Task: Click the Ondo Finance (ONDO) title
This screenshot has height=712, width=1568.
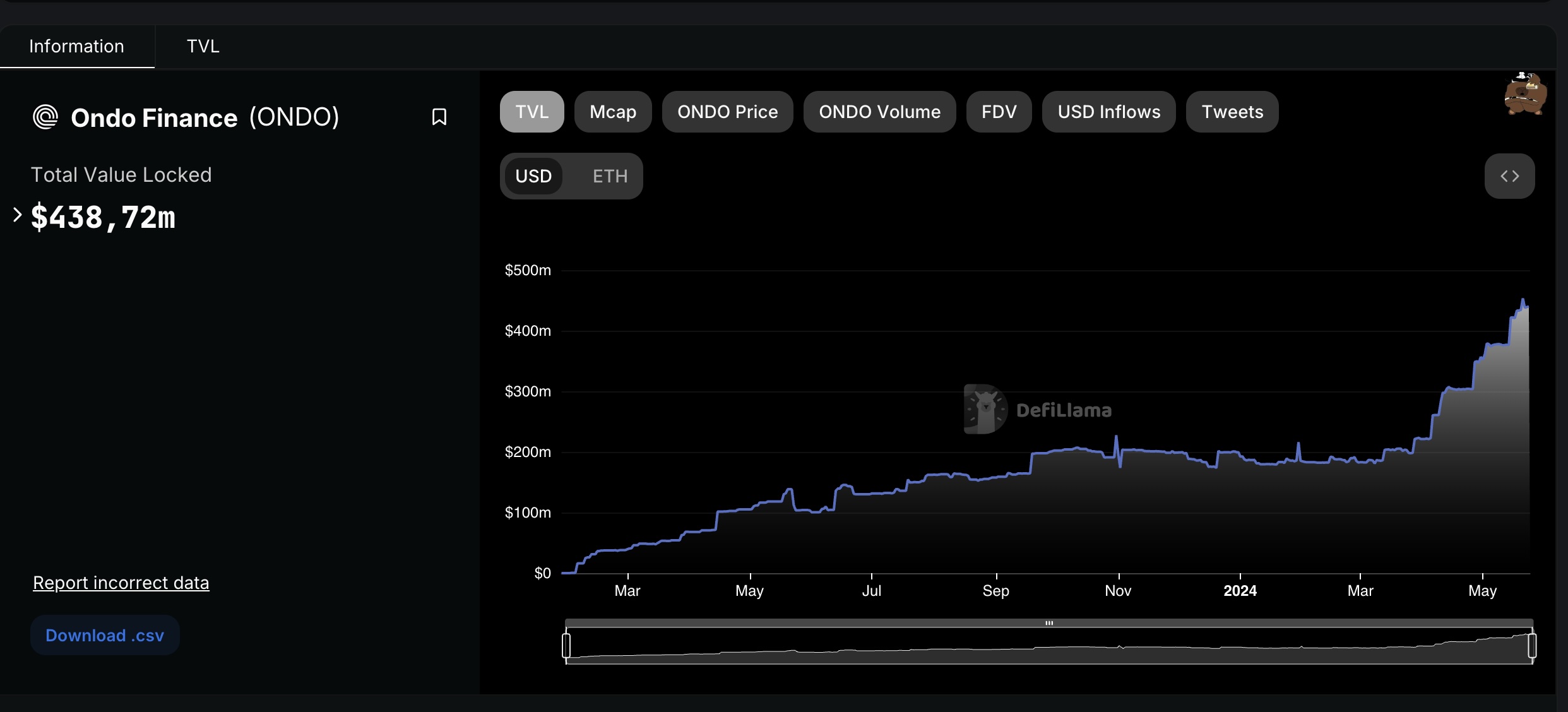Action: [x=205, y=117]
